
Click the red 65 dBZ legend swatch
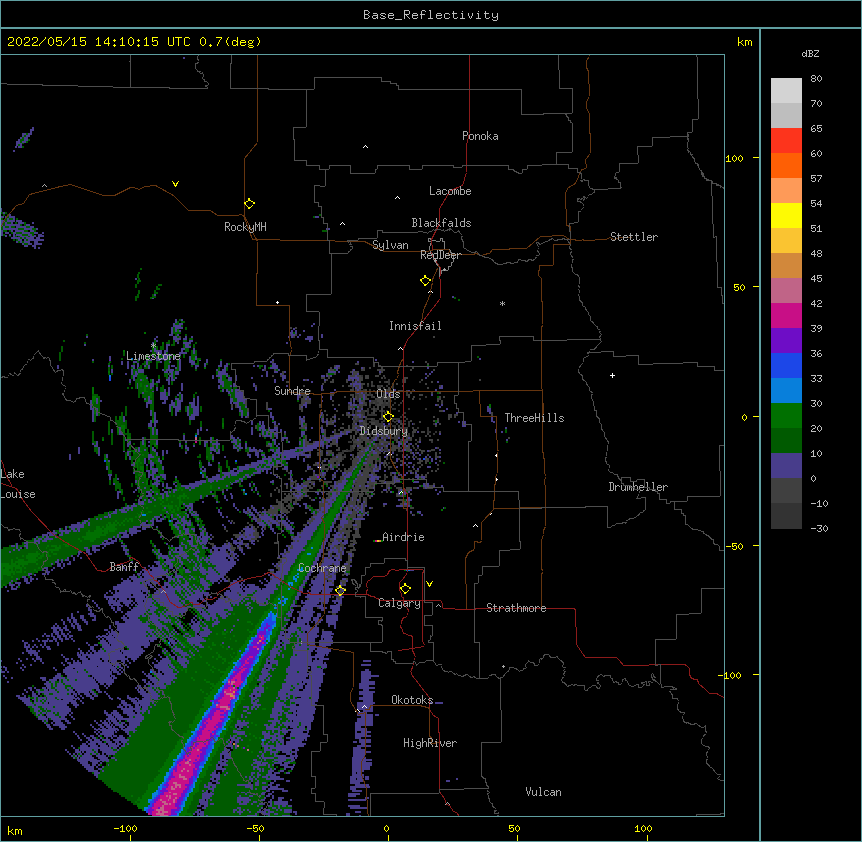coord(786,141)
